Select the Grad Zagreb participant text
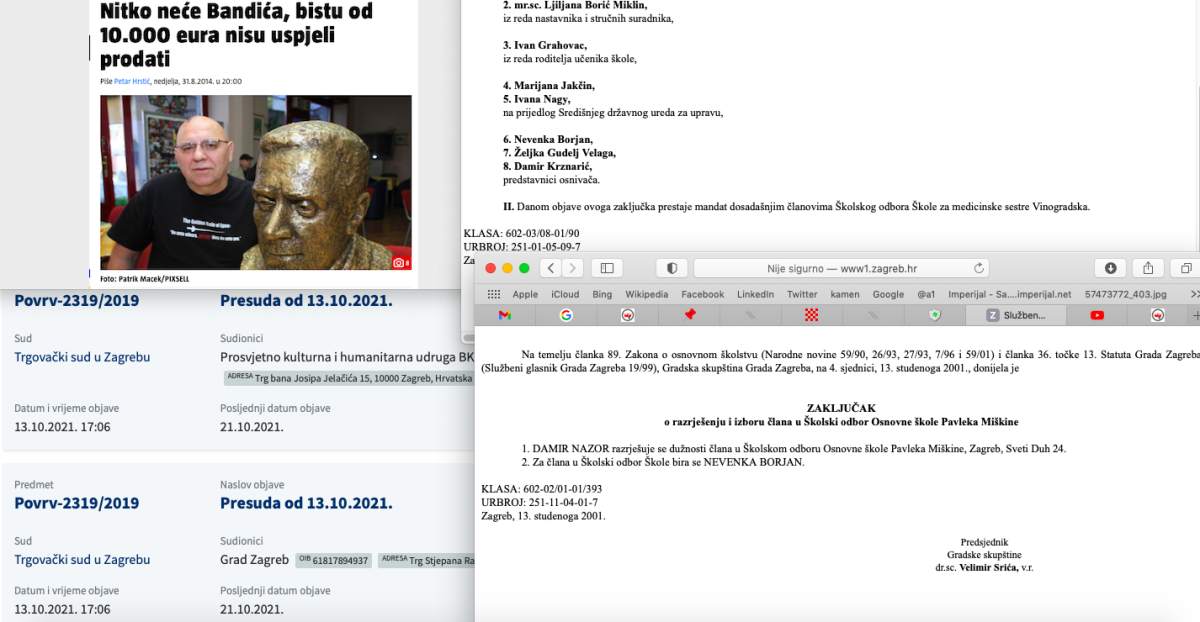 point(254,560)
